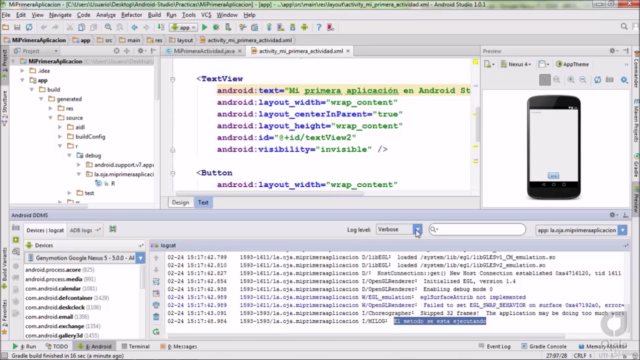Click the Cut scissors icon
This screenshot has width=640, height=360.
click(70, 27)
